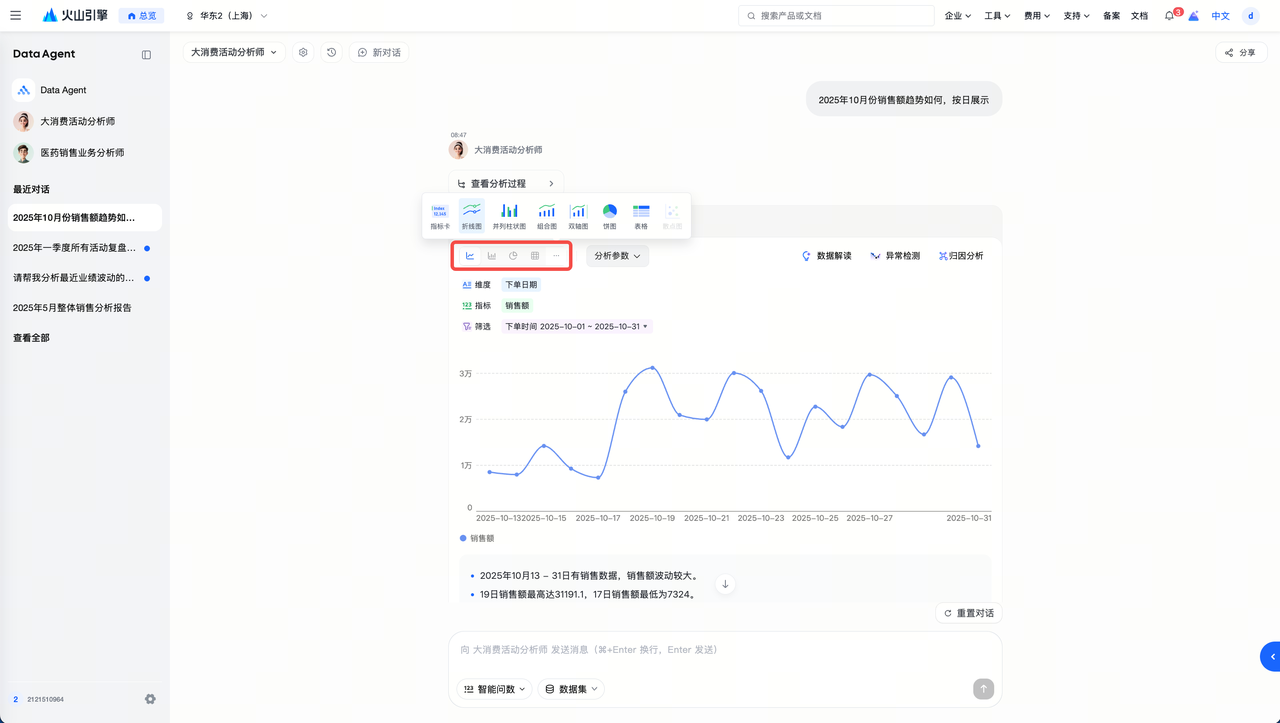This screenshot has height=723, width=1280.
Task: Open the 华东2（上海） region dropdown
Action: coord(227,16)
